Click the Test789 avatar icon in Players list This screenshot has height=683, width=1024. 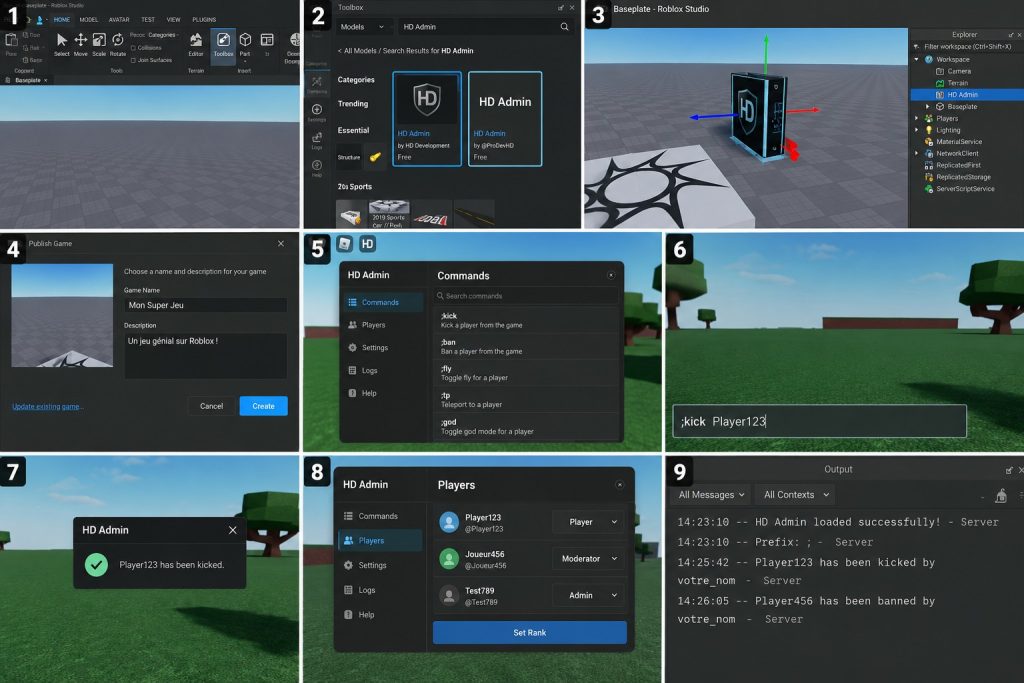pyautogui.click(x=449, y=596)
